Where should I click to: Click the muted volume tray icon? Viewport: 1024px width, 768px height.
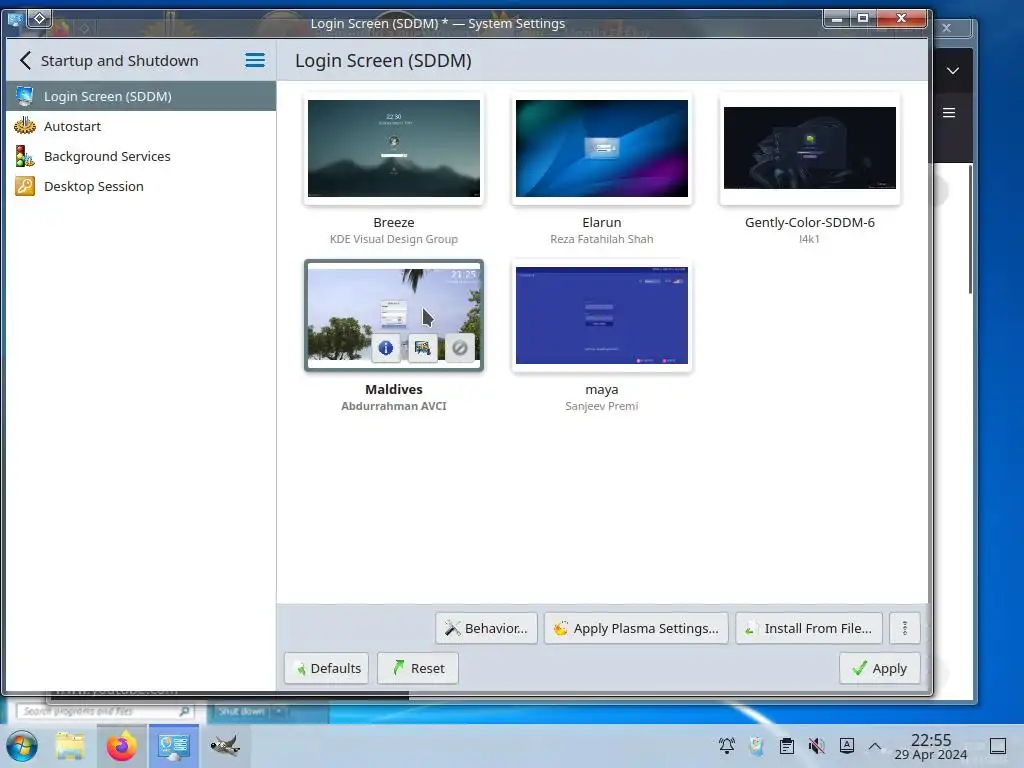(816, 745)
